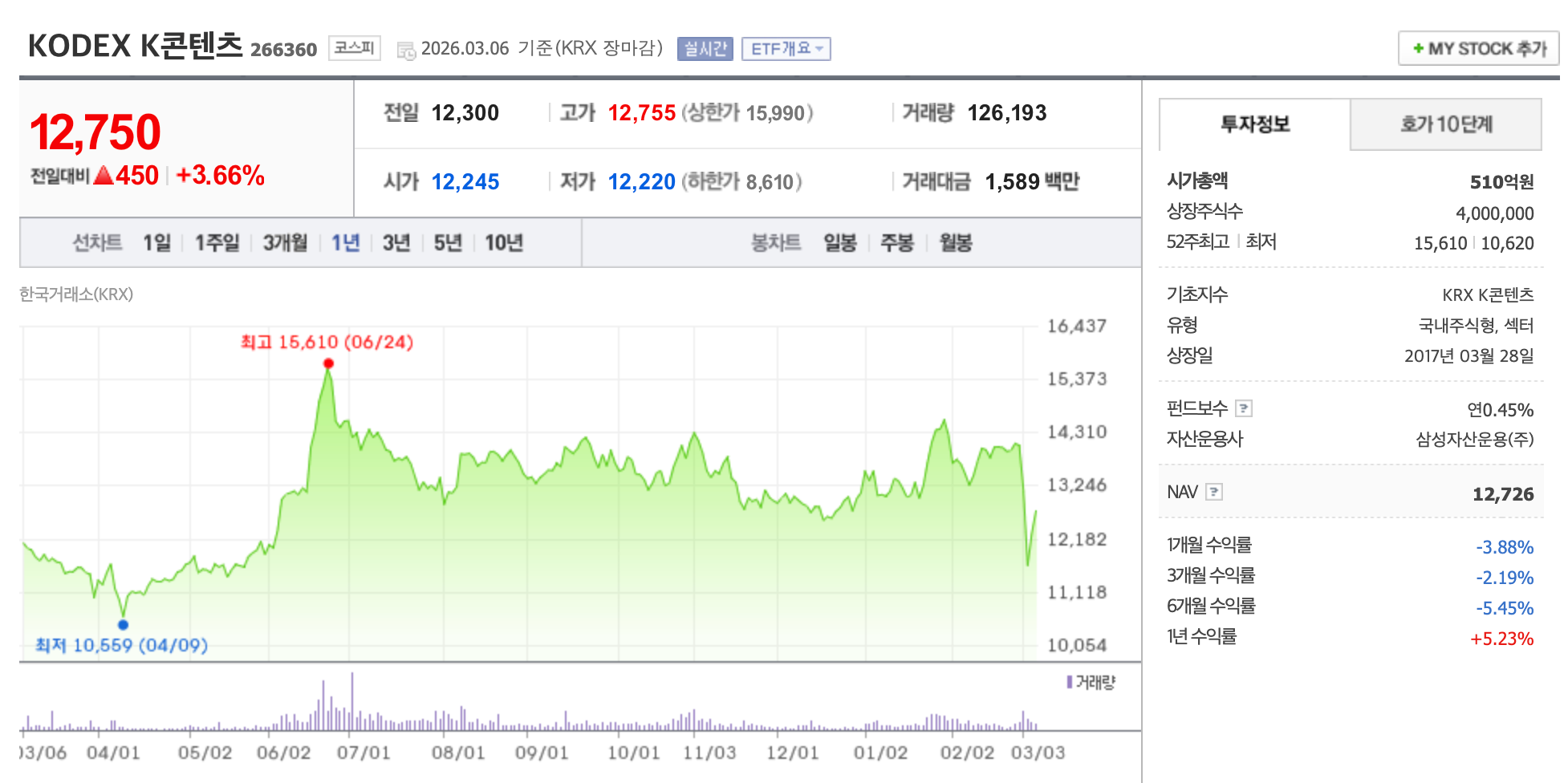Click the KODEX K콘텐츠 title

(x=136, y=46)
